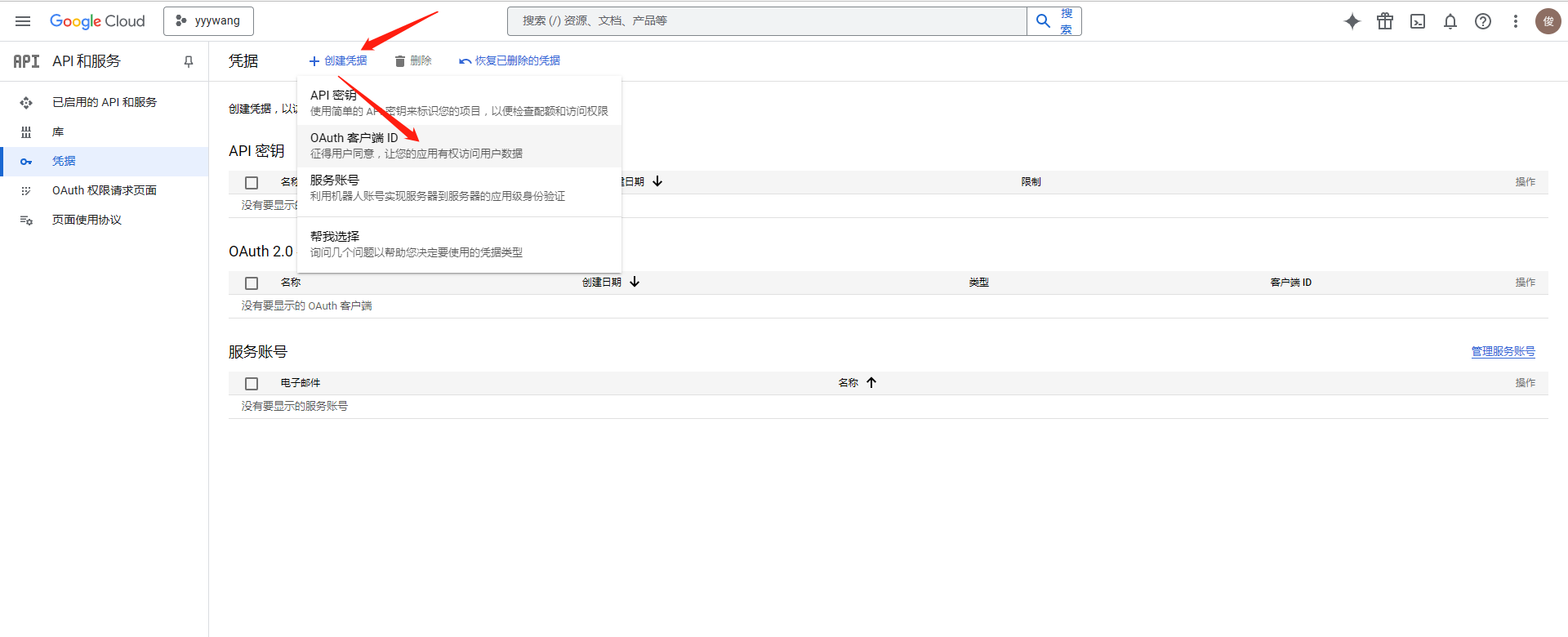Screen dimensions: 1568x637
Task: Sort service accounts by name arrow
Action: click(x=871, y=382)
